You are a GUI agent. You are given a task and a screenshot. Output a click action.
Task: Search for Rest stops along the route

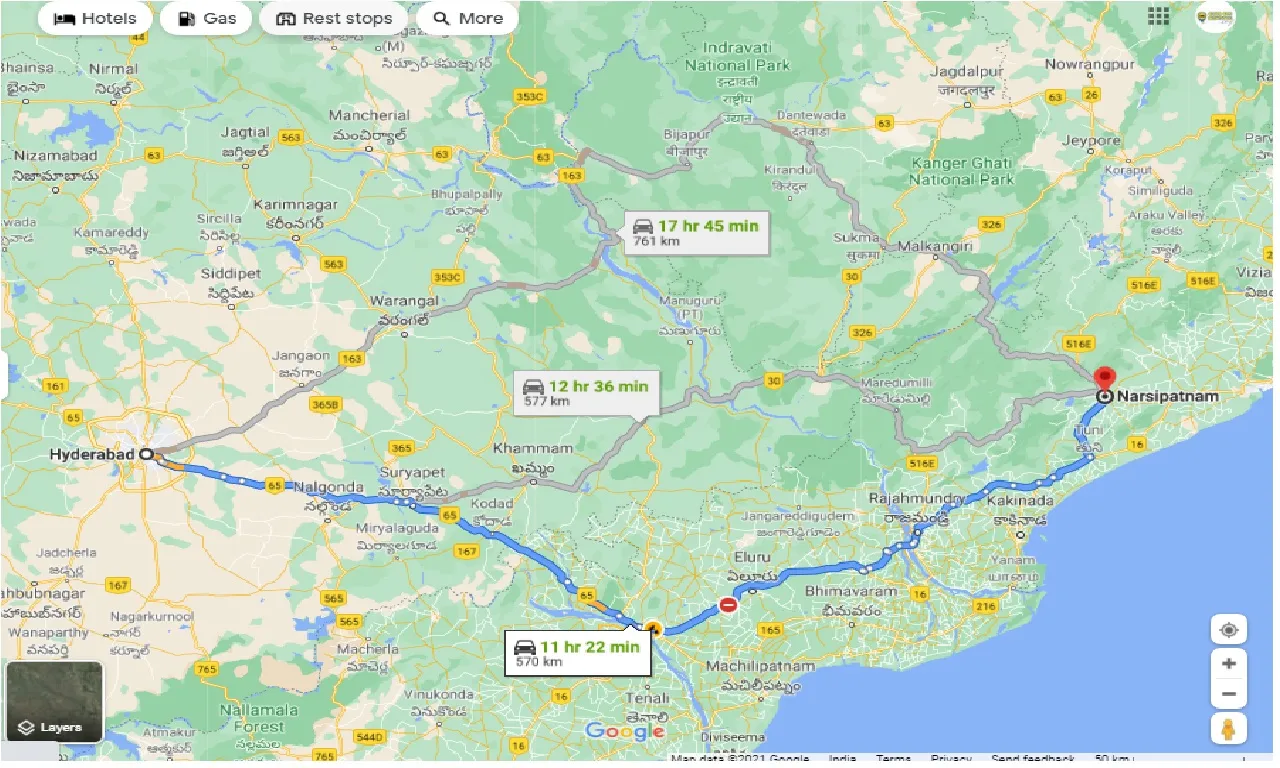(x=332, y=17)
